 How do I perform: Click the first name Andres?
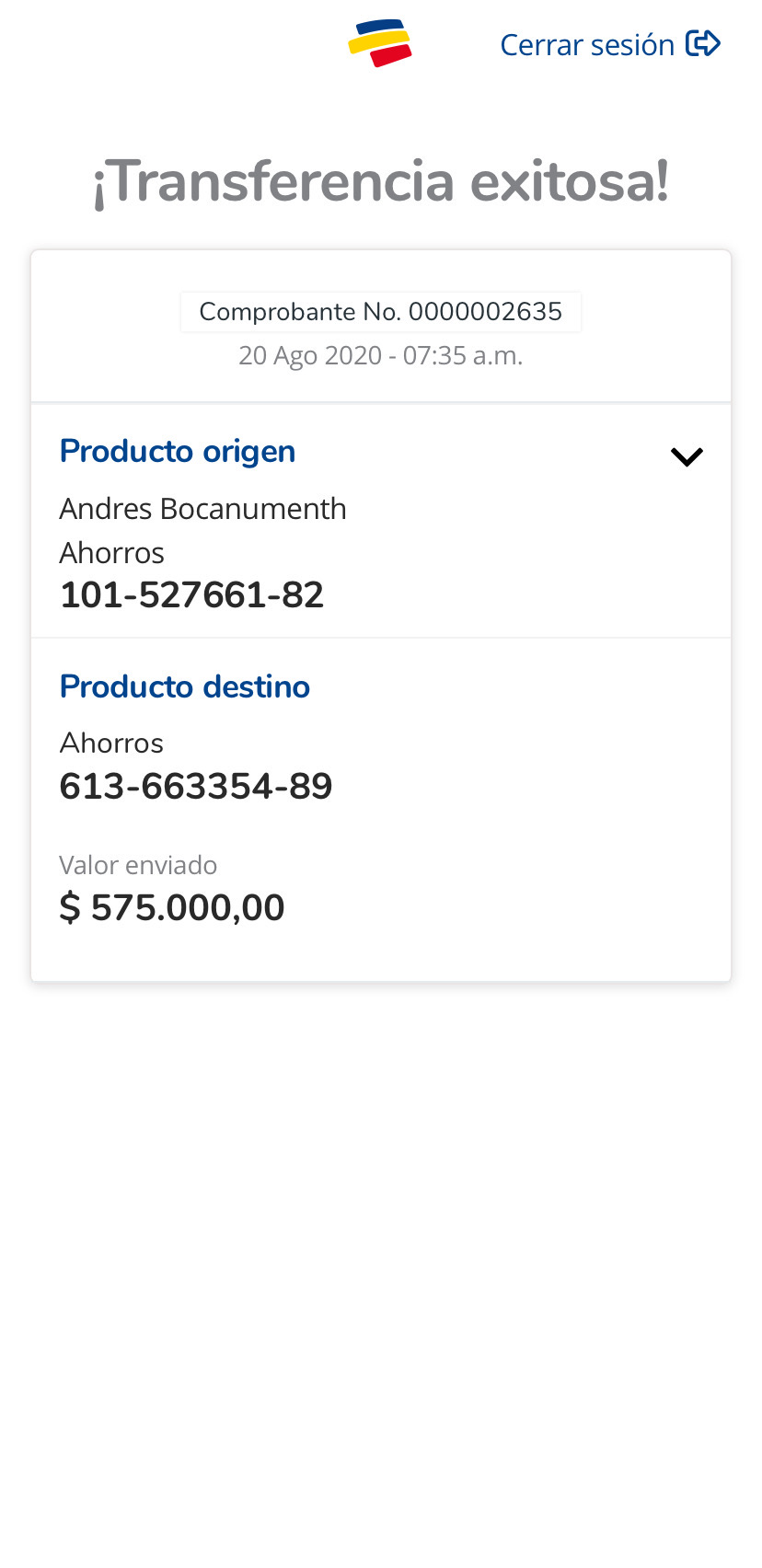(x=106, y=508)
